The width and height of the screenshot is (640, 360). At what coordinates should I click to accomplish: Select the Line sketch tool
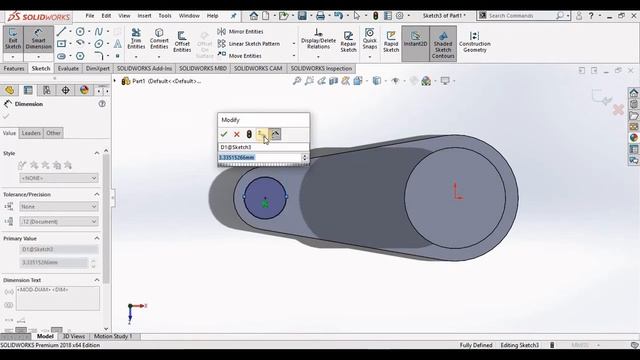(x=62, y=31)
